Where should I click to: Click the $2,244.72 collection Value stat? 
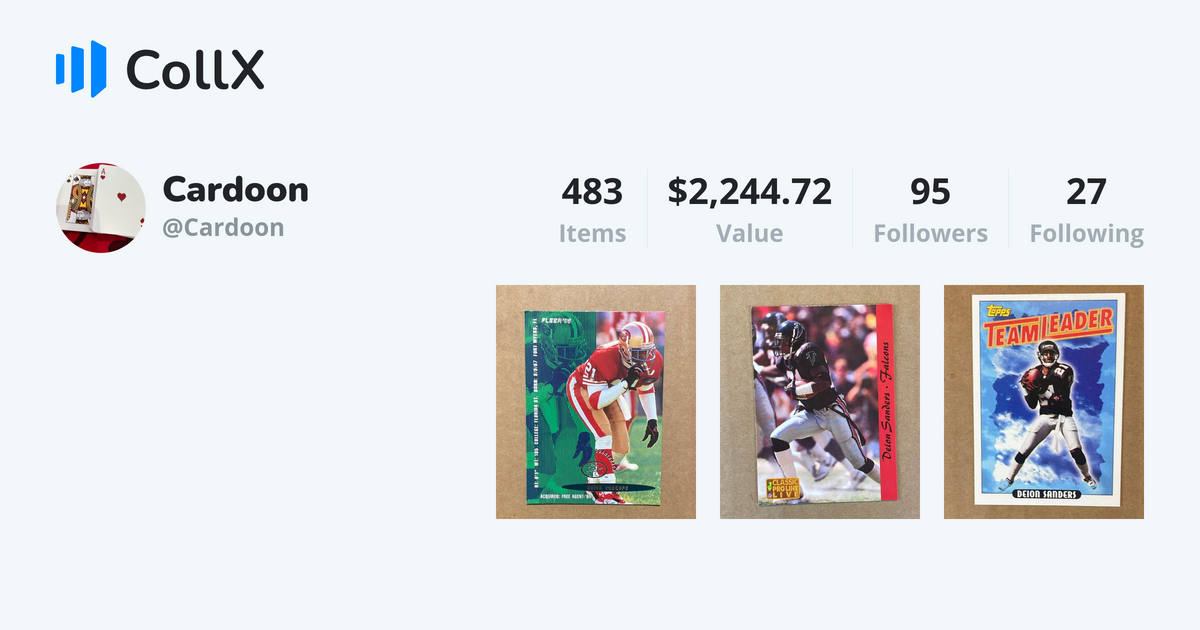point(750,191)
